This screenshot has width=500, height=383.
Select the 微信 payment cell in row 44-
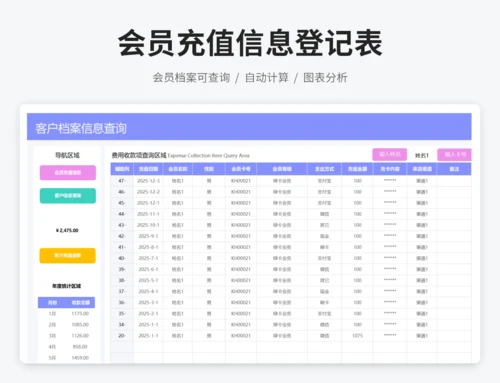(x=324, y=214)
